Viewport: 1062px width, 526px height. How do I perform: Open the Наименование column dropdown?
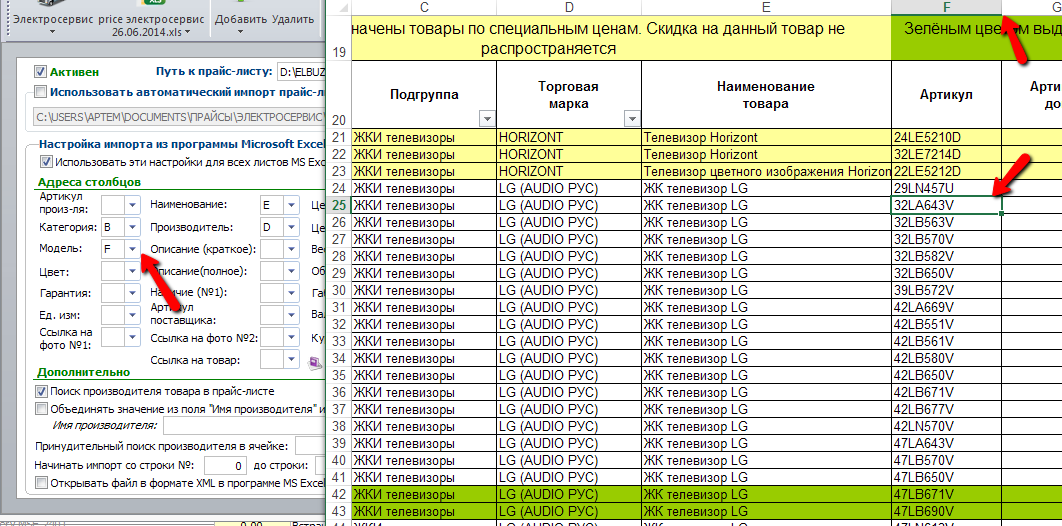pos(291,204)
